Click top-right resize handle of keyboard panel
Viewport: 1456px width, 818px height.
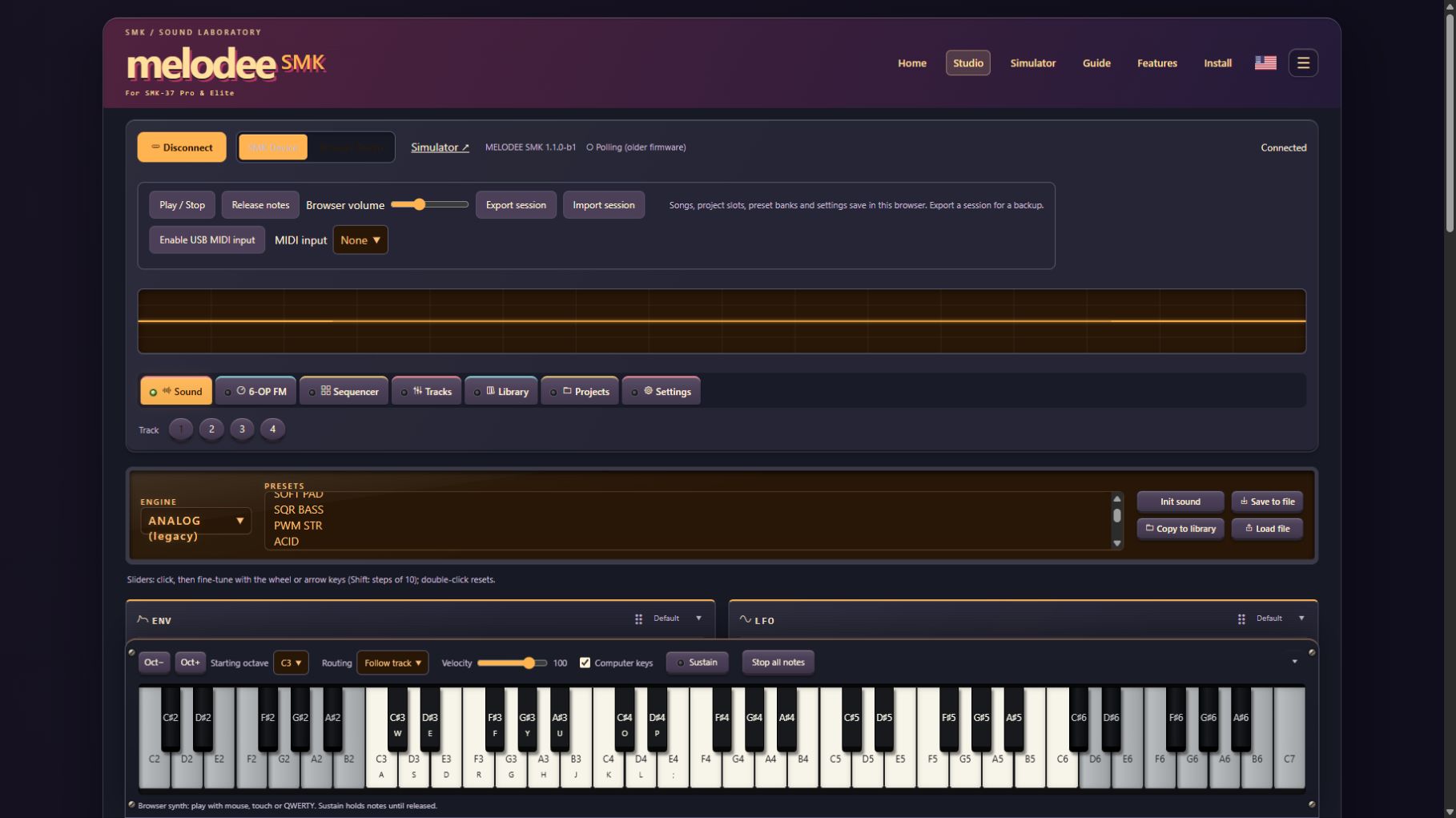tap(1312, 652)
